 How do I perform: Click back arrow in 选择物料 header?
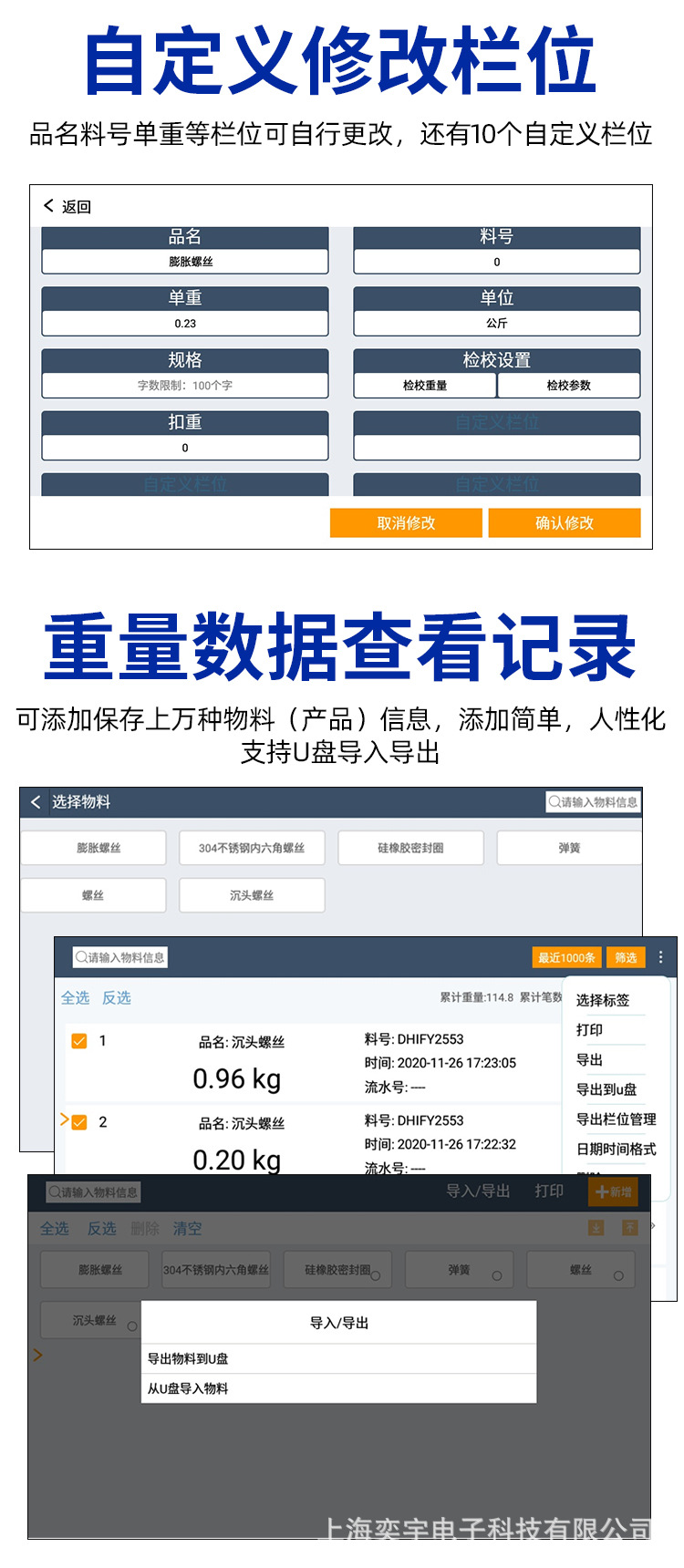pos(36,801)
